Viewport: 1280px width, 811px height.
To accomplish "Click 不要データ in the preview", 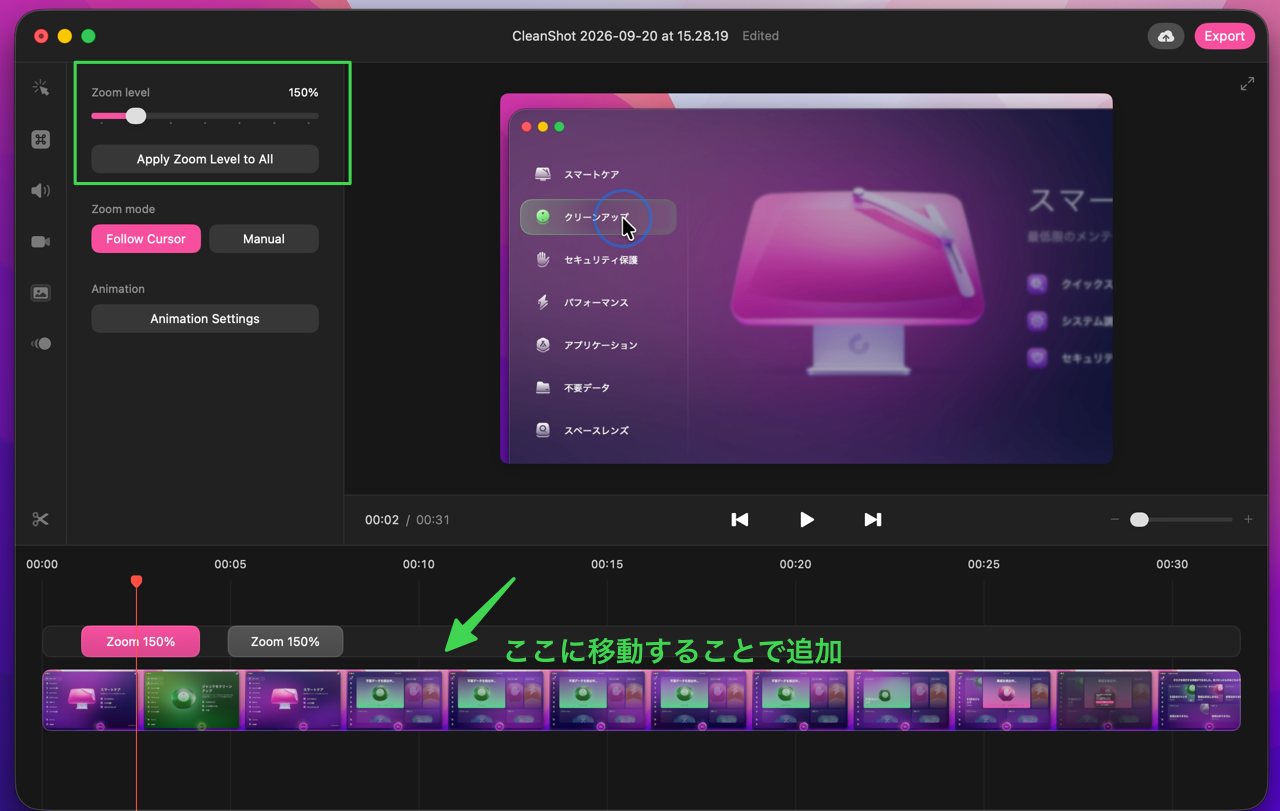I will click(587, 388).
